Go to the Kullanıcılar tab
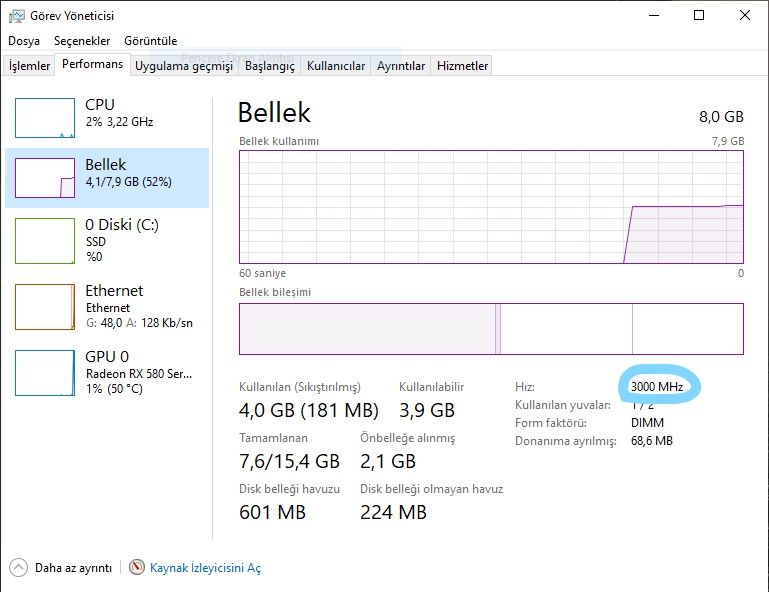The image size is (769, 592). pyautogui.click(x=335, y=66)
